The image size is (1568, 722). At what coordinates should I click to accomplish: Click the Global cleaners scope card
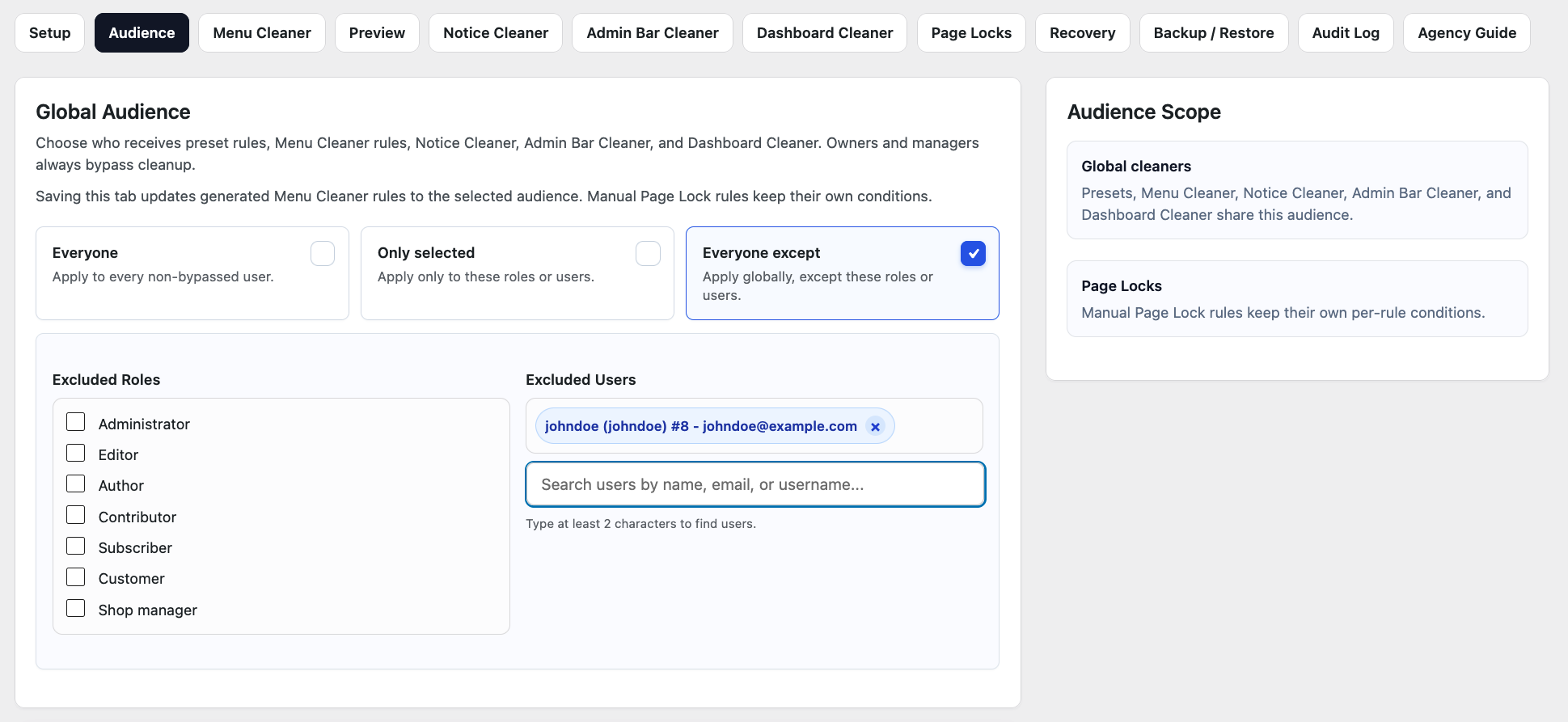pos(1297,190)
